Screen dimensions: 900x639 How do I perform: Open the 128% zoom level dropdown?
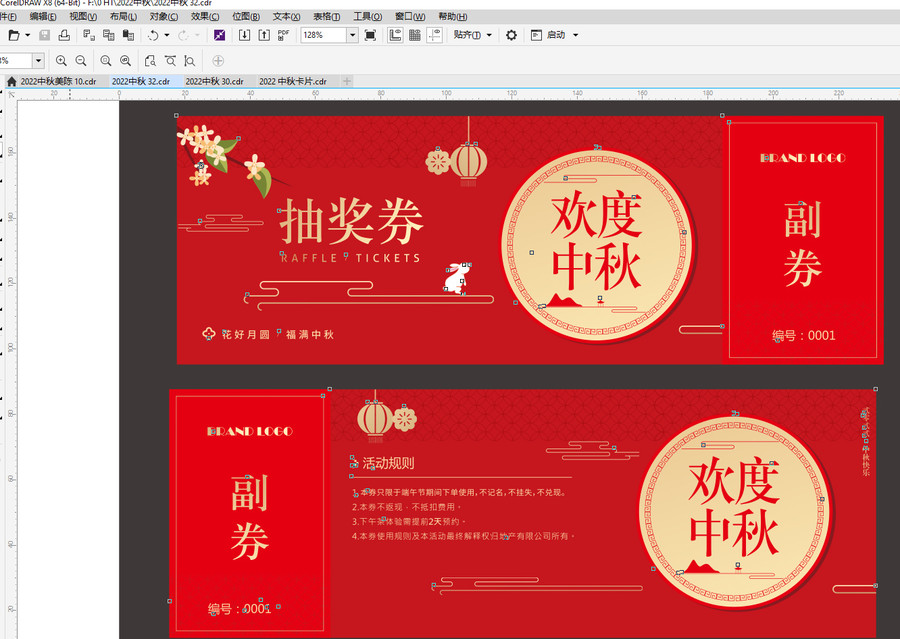352,35
